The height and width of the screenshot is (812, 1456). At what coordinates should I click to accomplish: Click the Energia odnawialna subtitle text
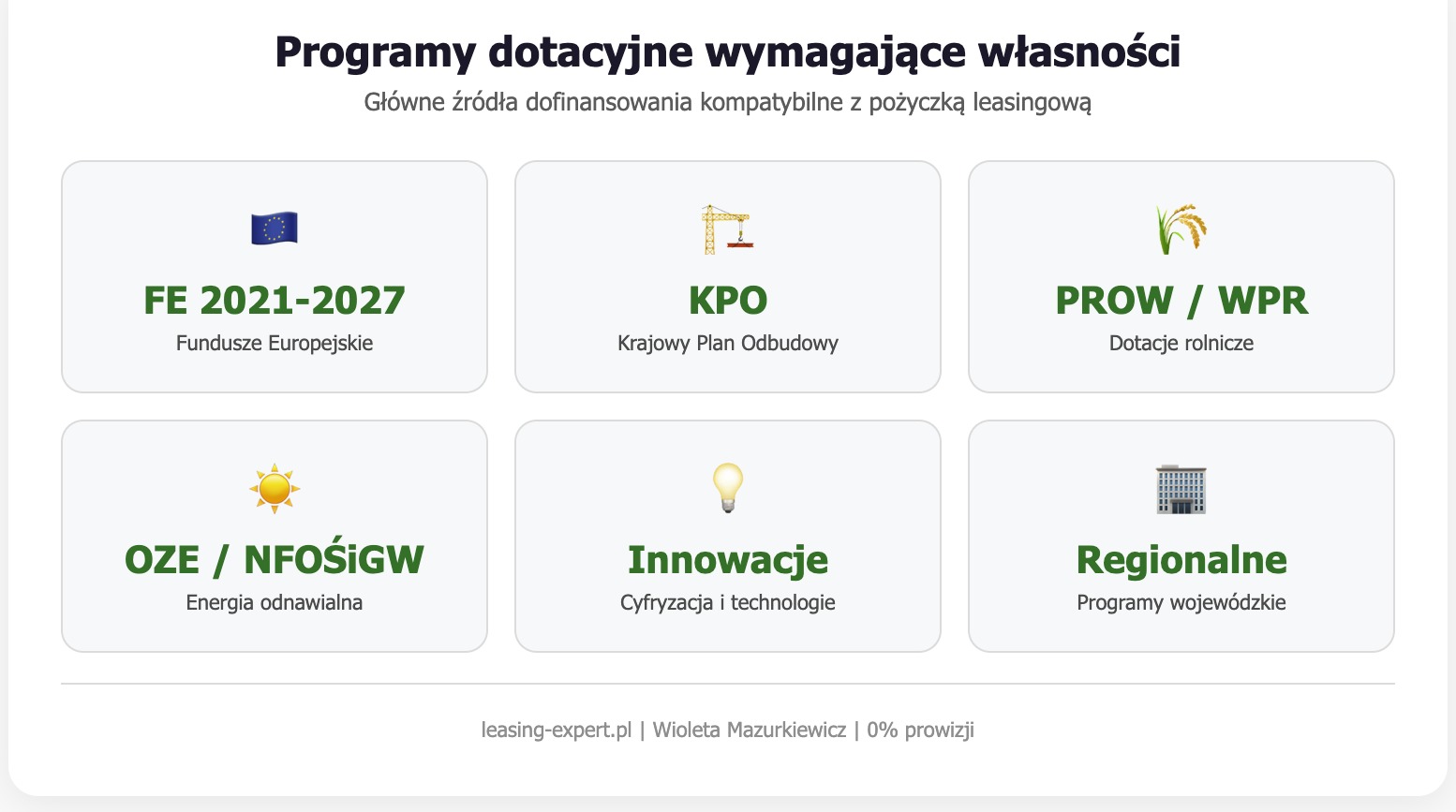pyautogui.click(x=274, y=603)
